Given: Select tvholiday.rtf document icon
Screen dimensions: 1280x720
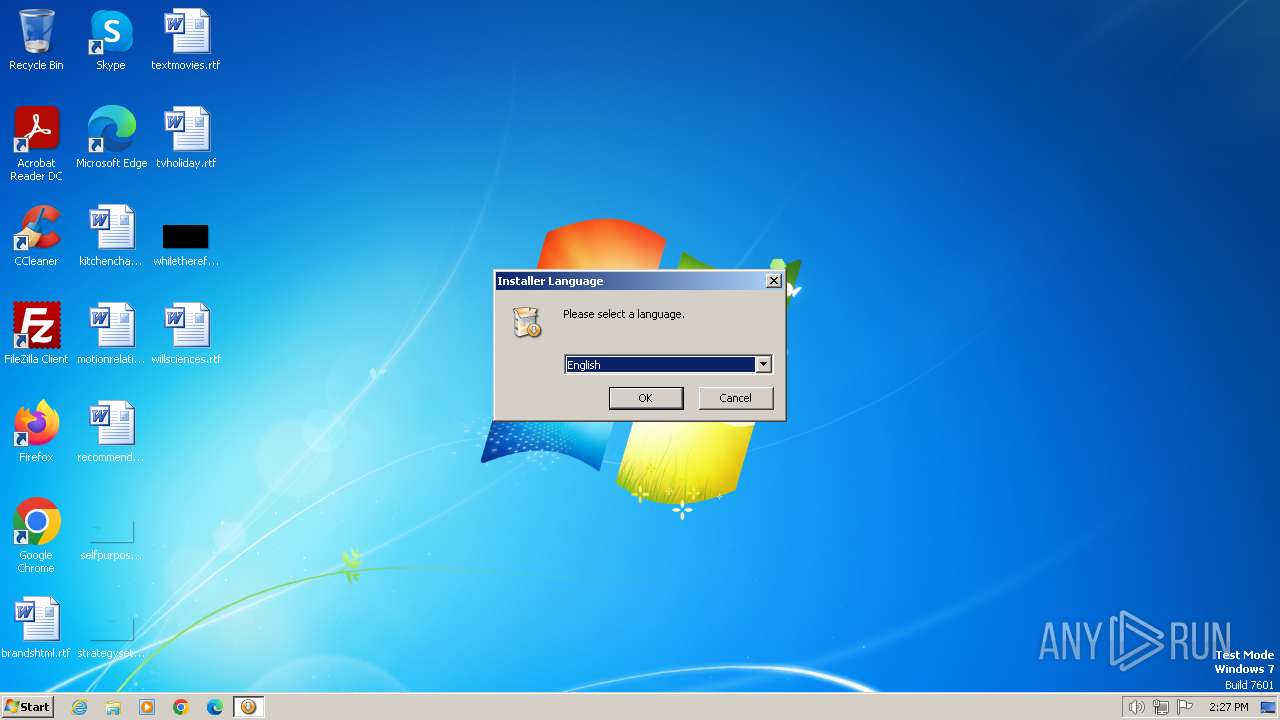Looking at the screenshot, I should [x=186, y=138].
